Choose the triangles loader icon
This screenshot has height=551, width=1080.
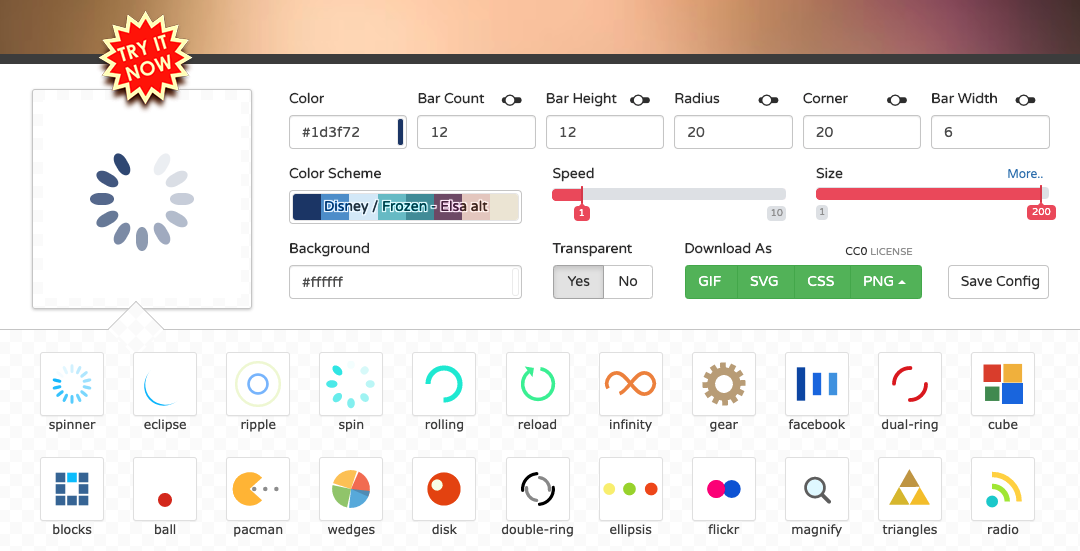(909, 488)
